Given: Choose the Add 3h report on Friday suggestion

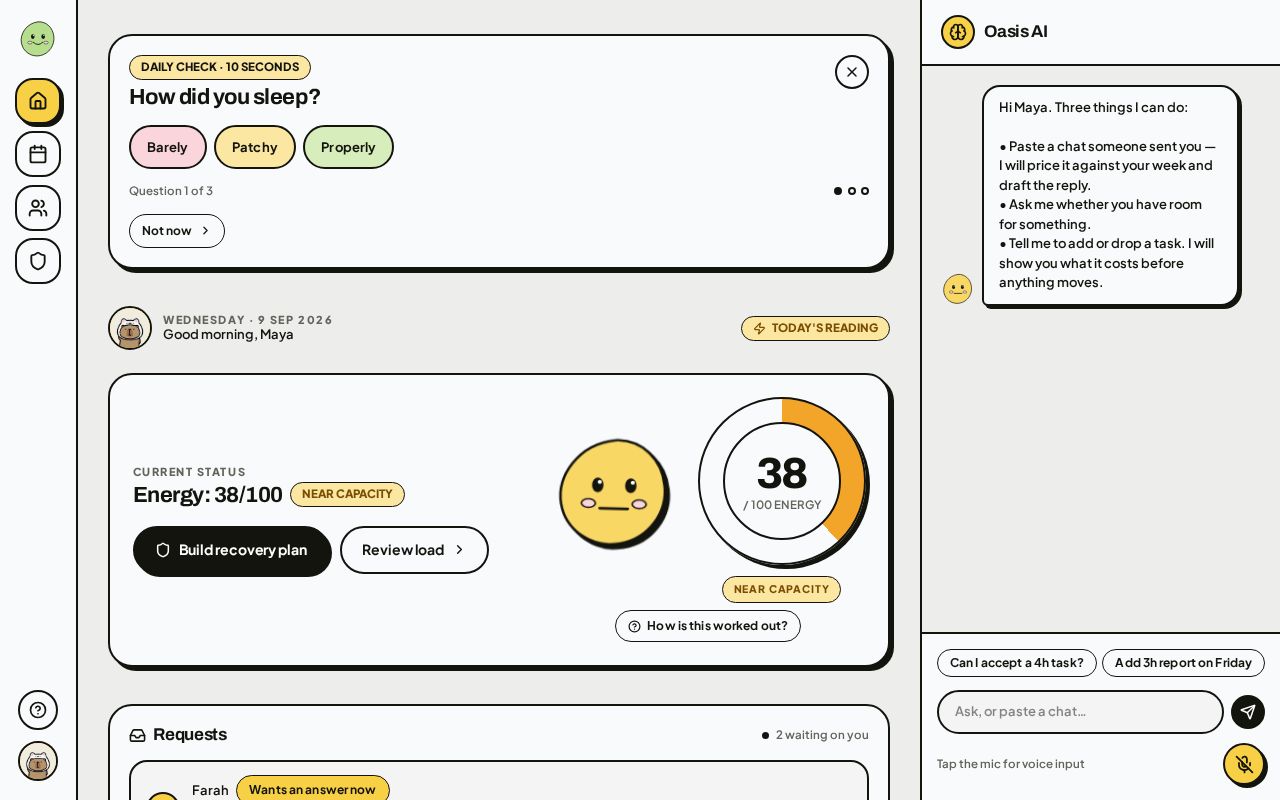Looking at the screenshot, I should pos(1183,663).
